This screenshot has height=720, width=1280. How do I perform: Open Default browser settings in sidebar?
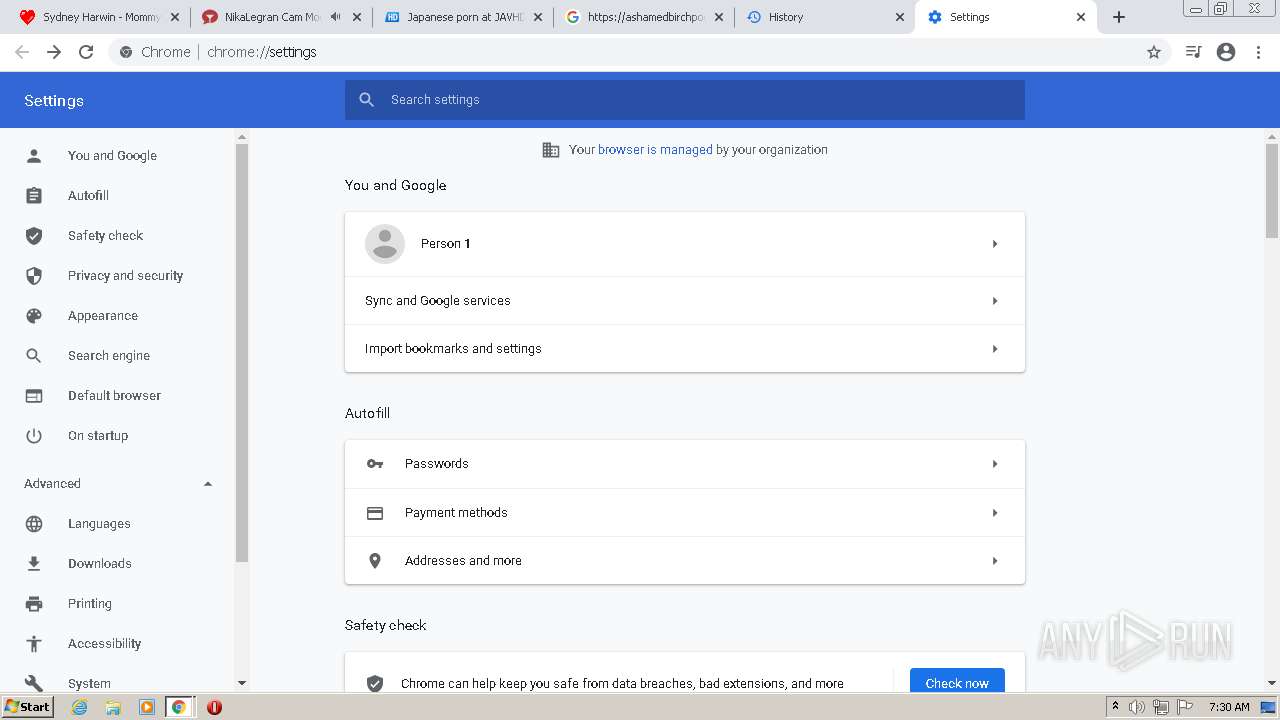pos(114,396)
